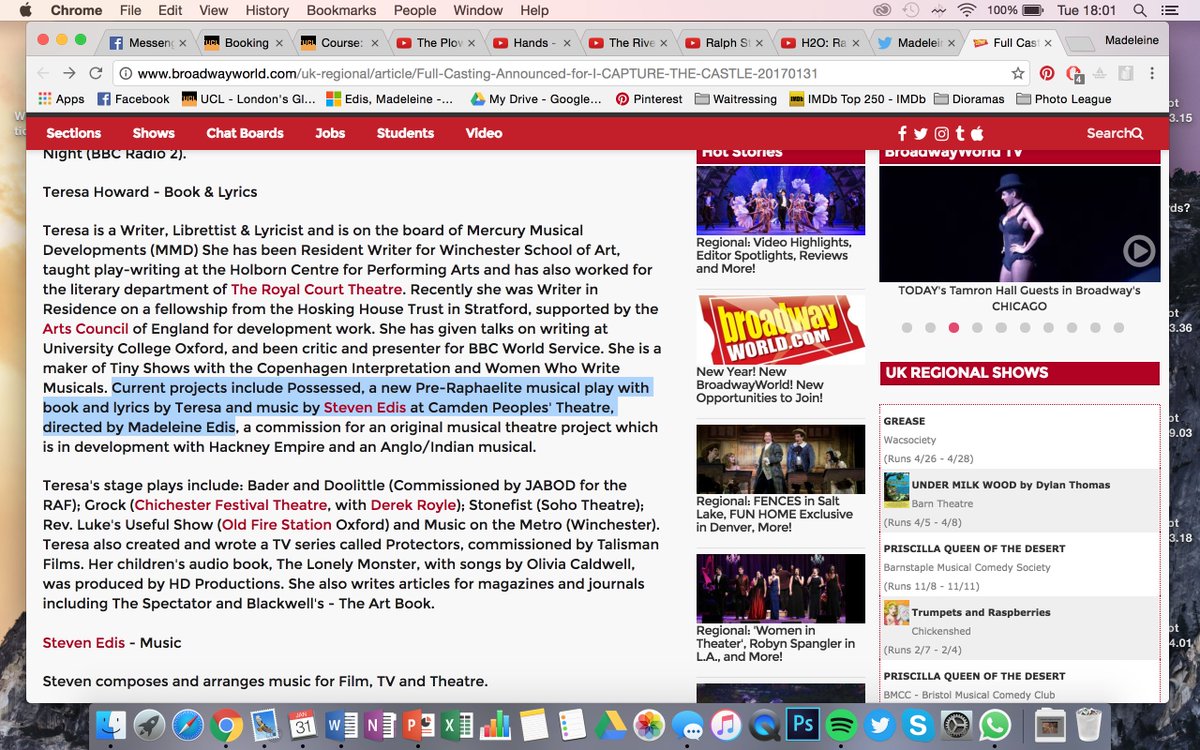
Task: Reload the page with the refresh icon
Action: [96, 73]
